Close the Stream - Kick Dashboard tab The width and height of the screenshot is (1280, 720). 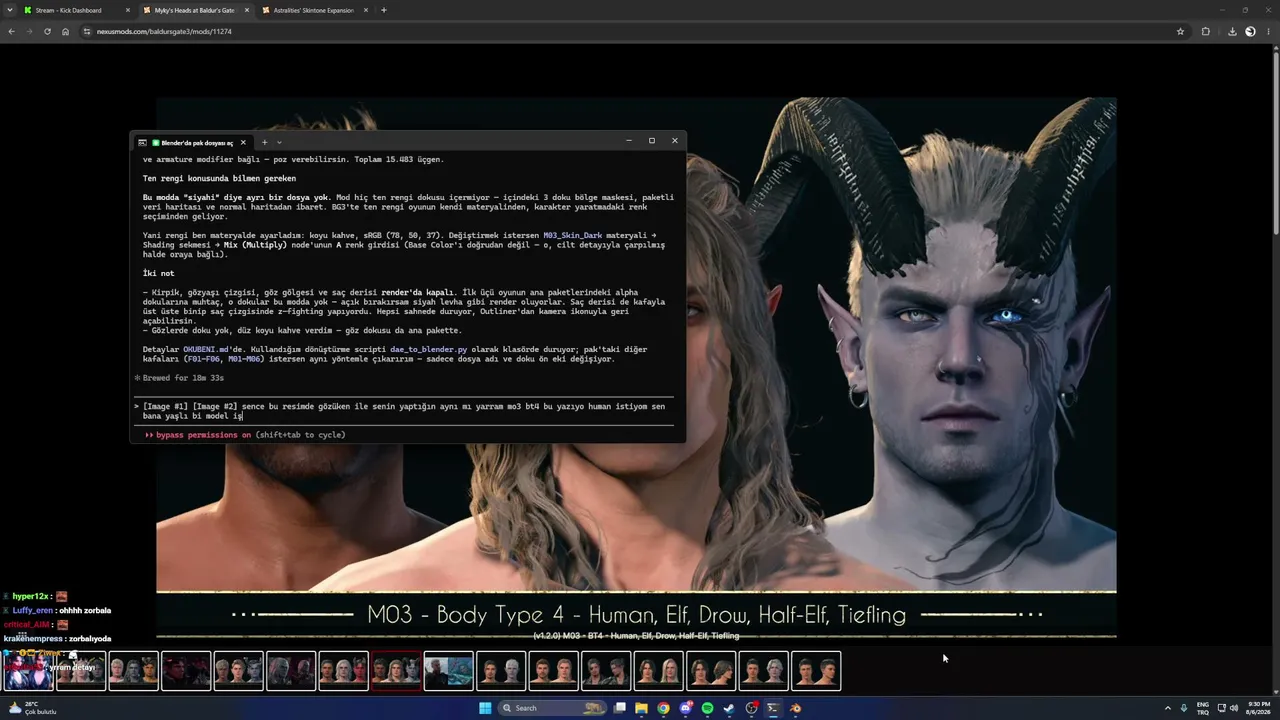click(127, 10)
